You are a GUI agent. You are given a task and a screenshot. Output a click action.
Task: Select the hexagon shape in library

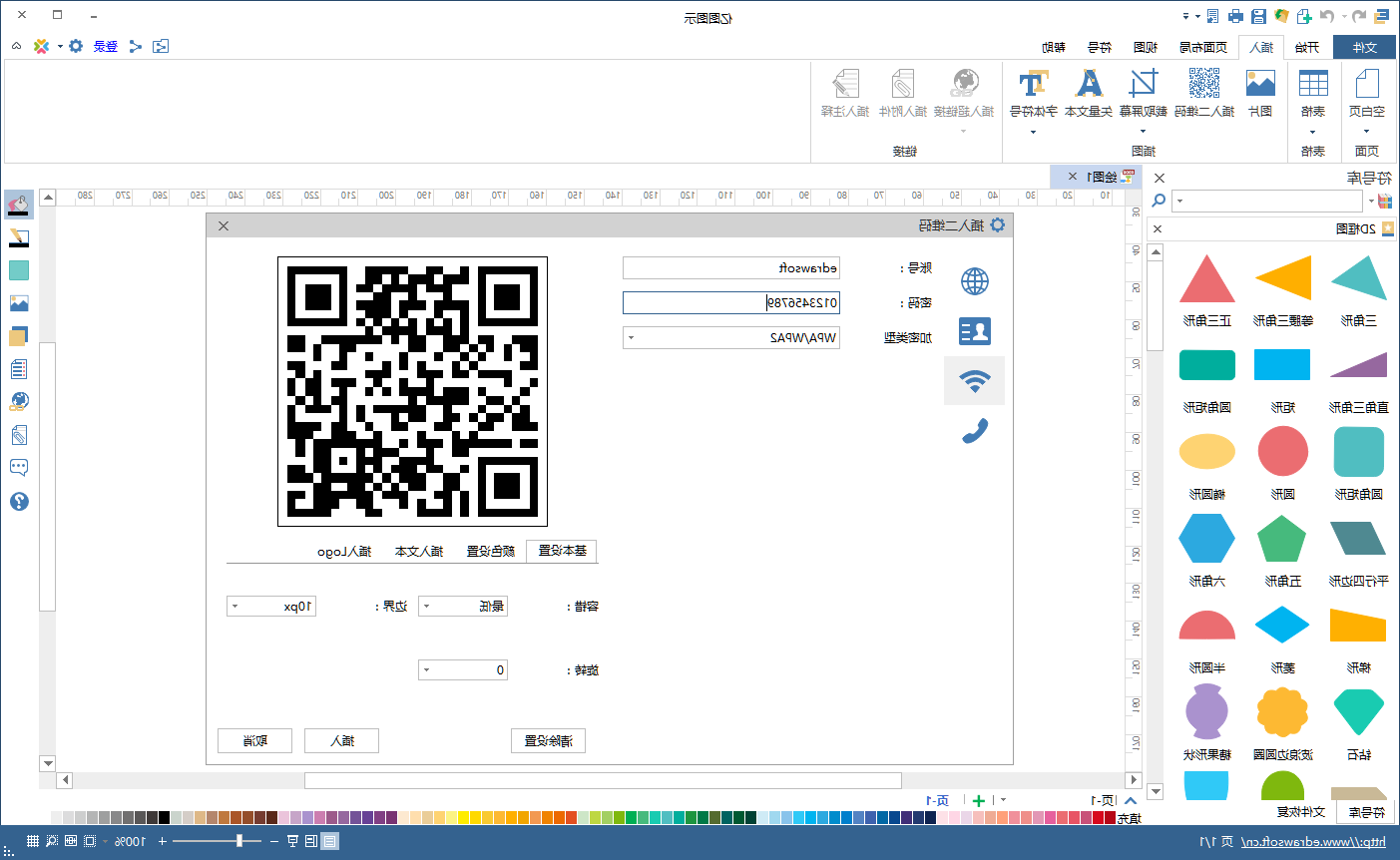pyautogui.click(x=1206, y=540)
